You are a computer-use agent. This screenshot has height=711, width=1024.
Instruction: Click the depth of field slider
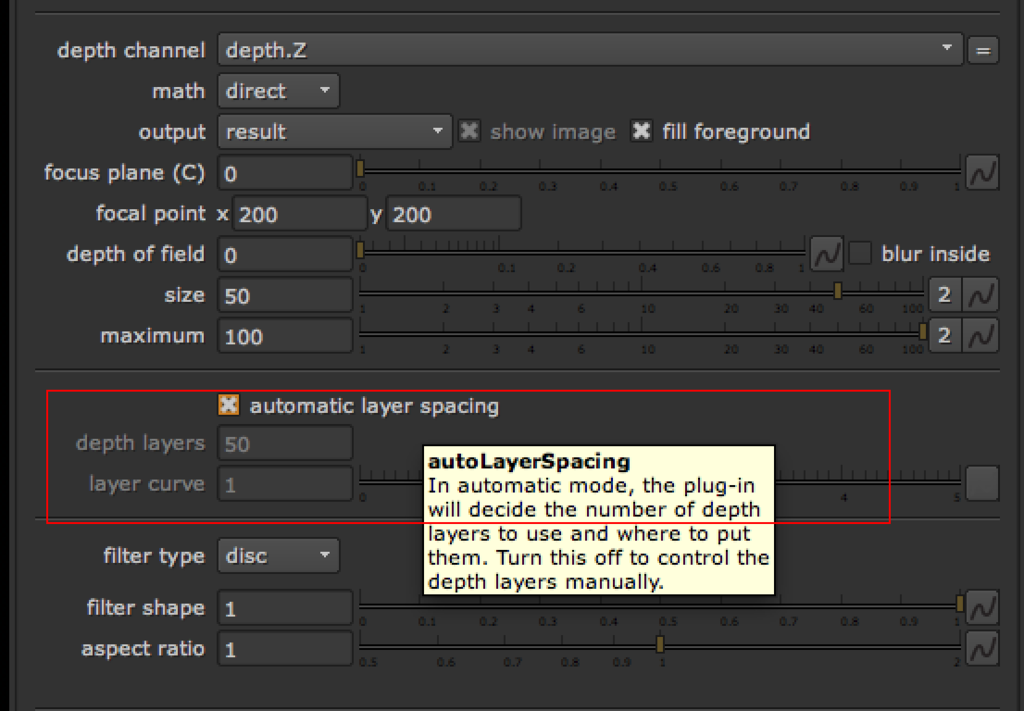[x=581, y=252]
